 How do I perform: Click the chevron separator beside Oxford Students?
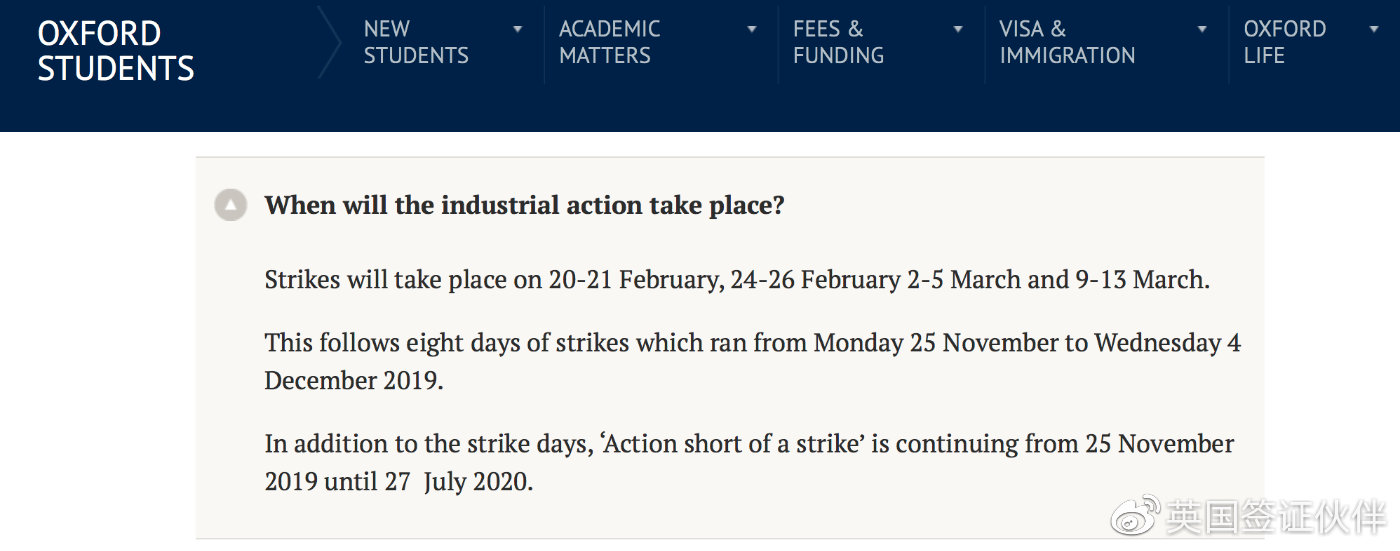tap(329, 42)
